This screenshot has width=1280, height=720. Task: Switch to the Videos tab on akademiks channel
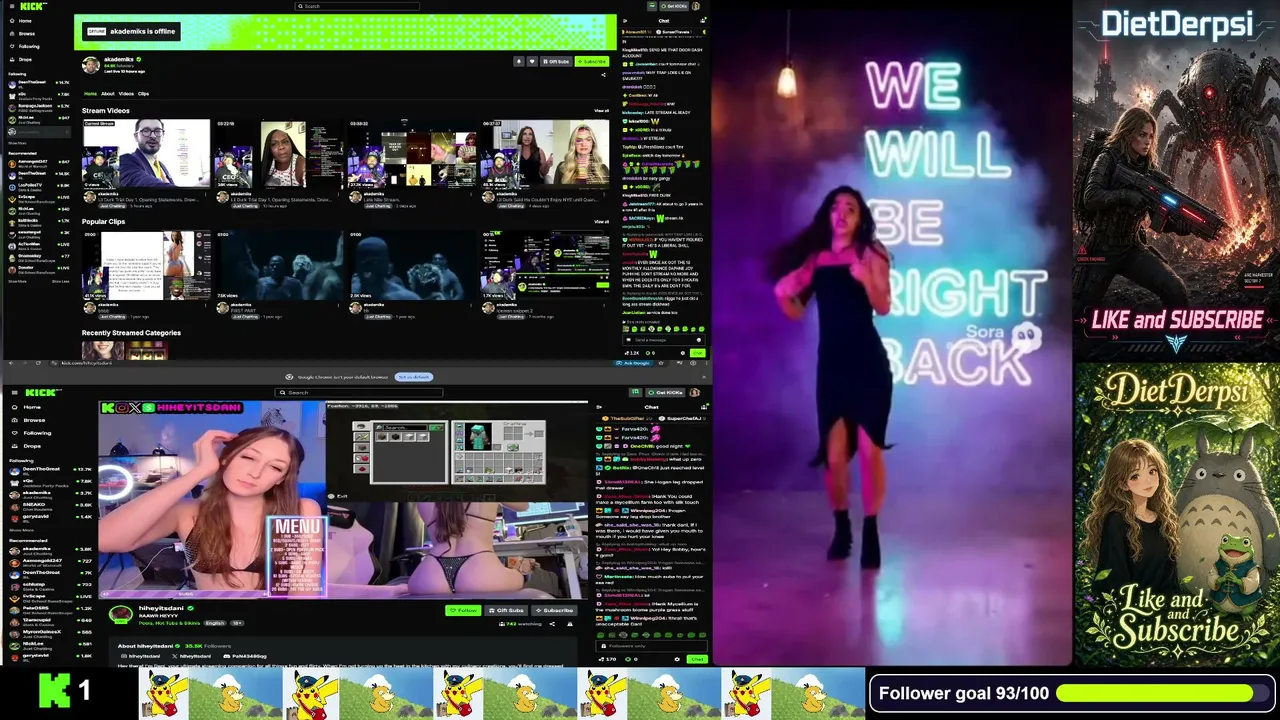126,94
